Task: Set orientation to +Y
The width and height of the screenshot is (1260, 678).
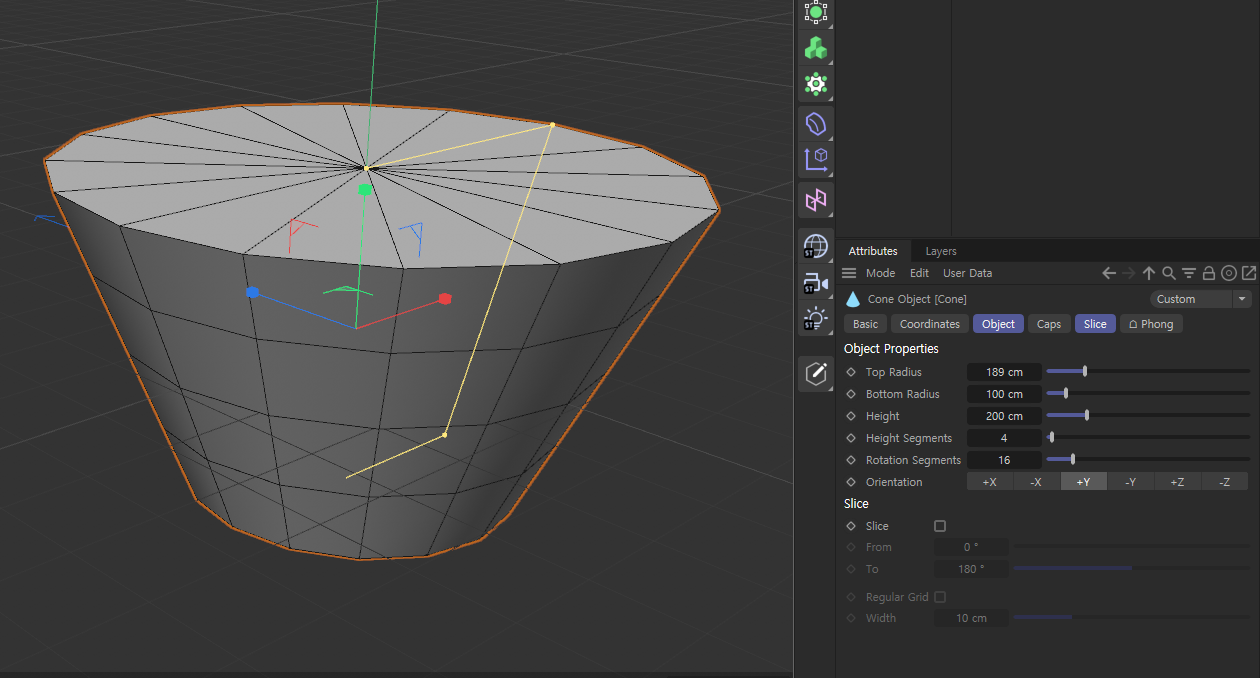Action: [1084, 482]
